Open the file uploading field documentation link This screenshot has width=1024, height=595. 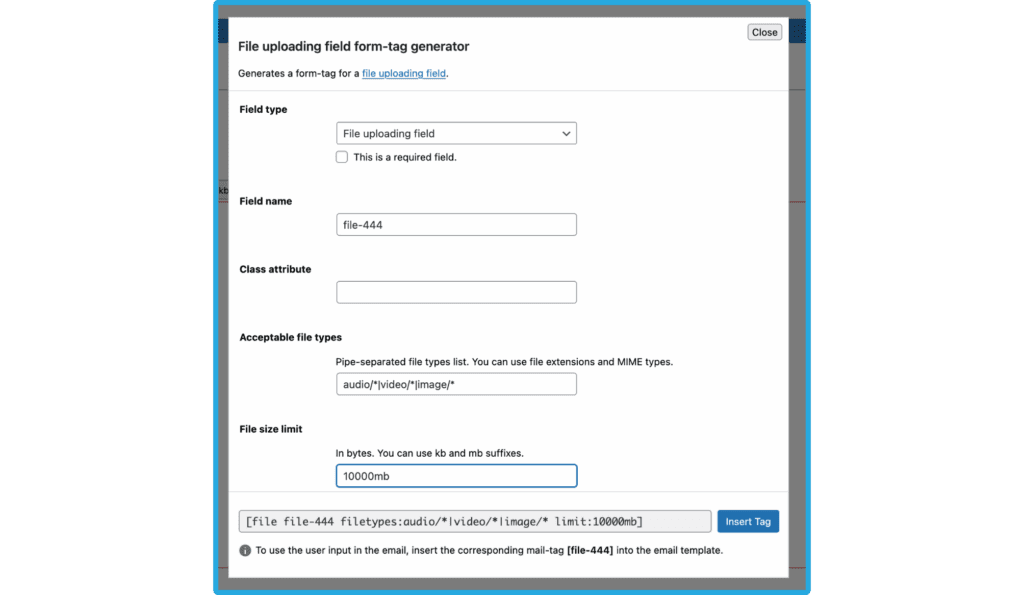coord(404,73)
